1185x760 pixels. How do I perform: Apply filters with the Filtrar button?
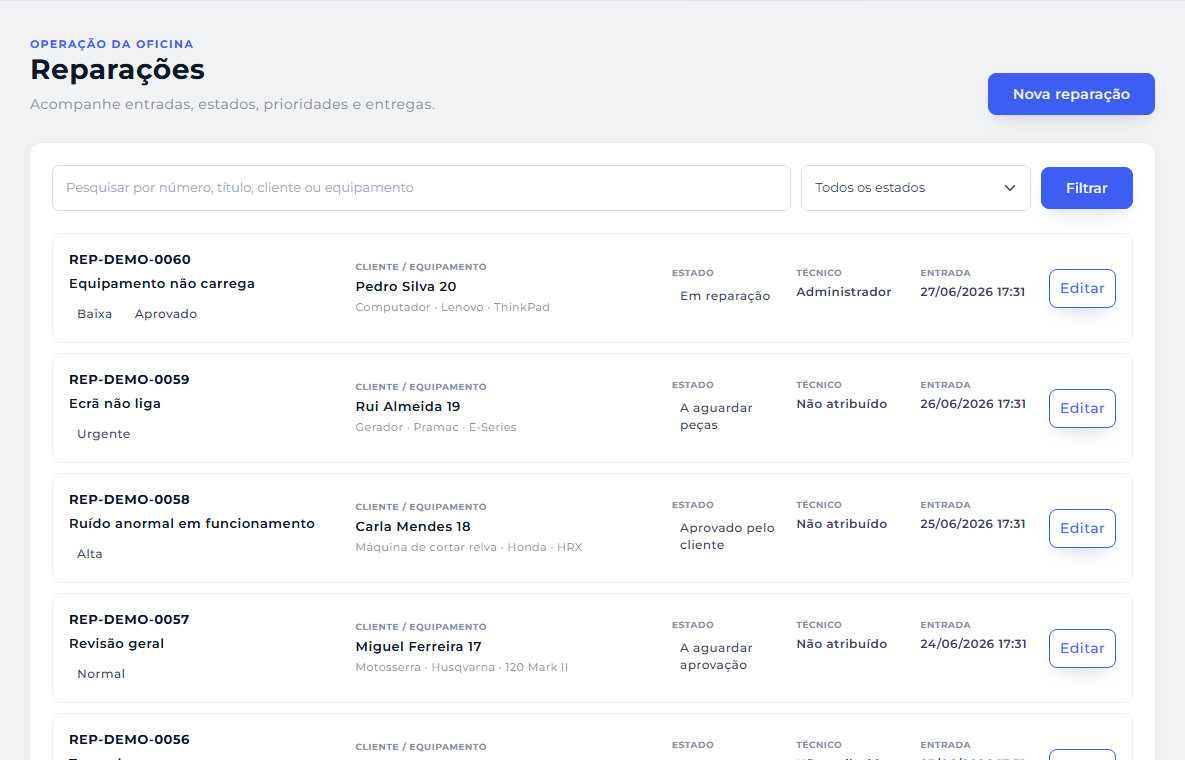[1087, 188]
